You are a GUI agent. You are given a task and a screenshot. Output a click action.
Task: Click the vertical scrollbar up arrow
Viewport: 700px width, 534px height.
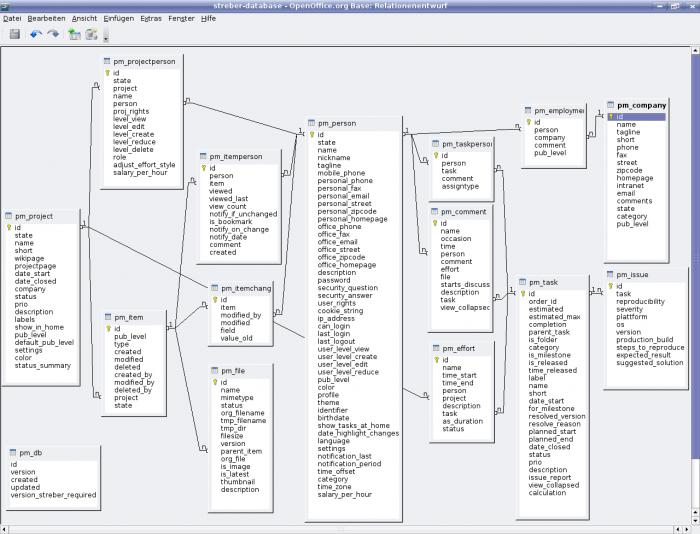pos(696,50)
